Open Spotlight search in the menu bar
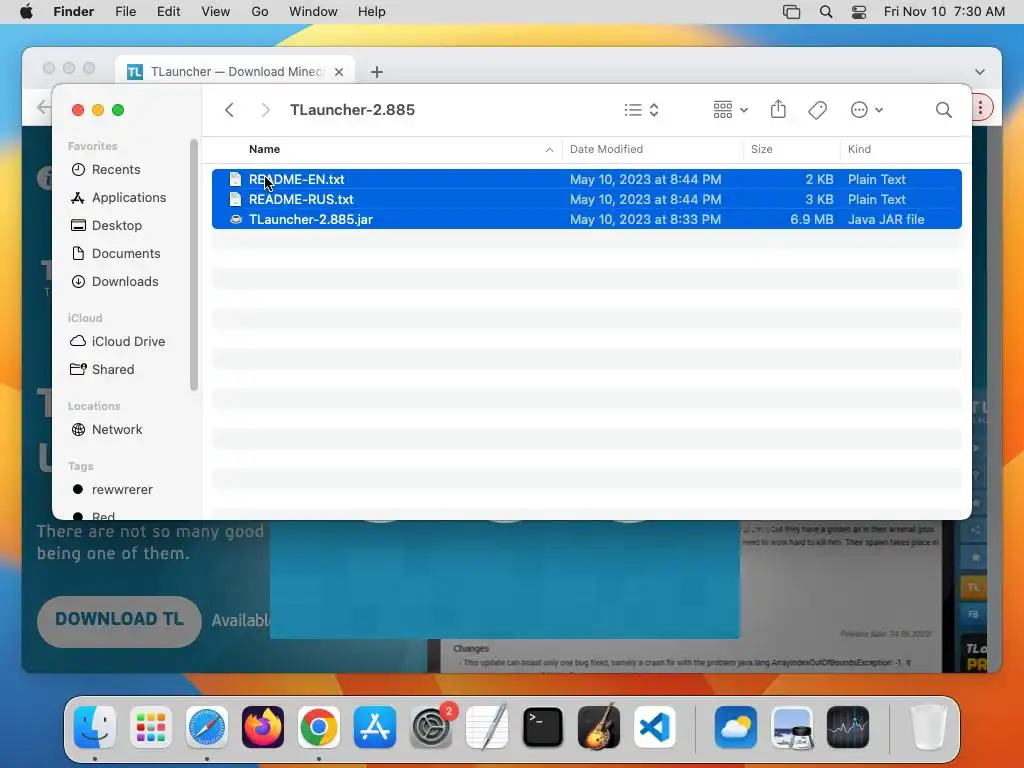 (x=826, y=12)
